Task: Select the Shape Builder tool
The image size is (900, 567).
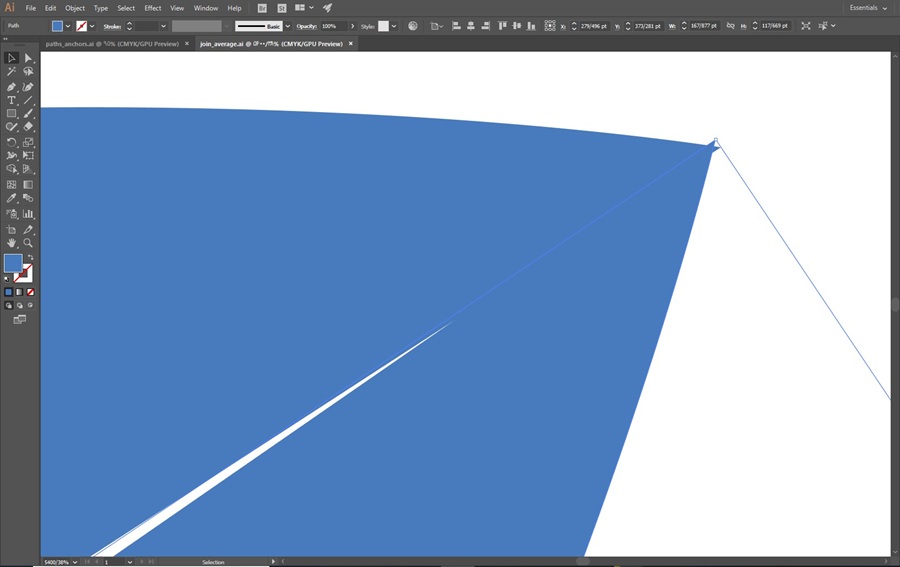Action: pyautogui.click(x=11, y=169)
